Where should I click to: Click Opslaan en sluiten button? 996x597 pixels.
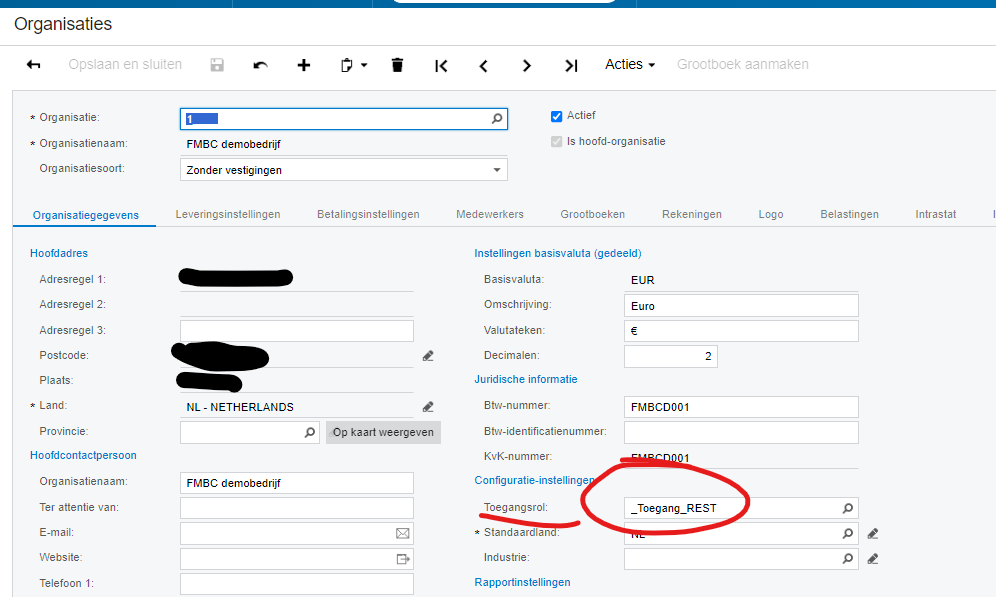pyautogui.click(x=125, y=65)
